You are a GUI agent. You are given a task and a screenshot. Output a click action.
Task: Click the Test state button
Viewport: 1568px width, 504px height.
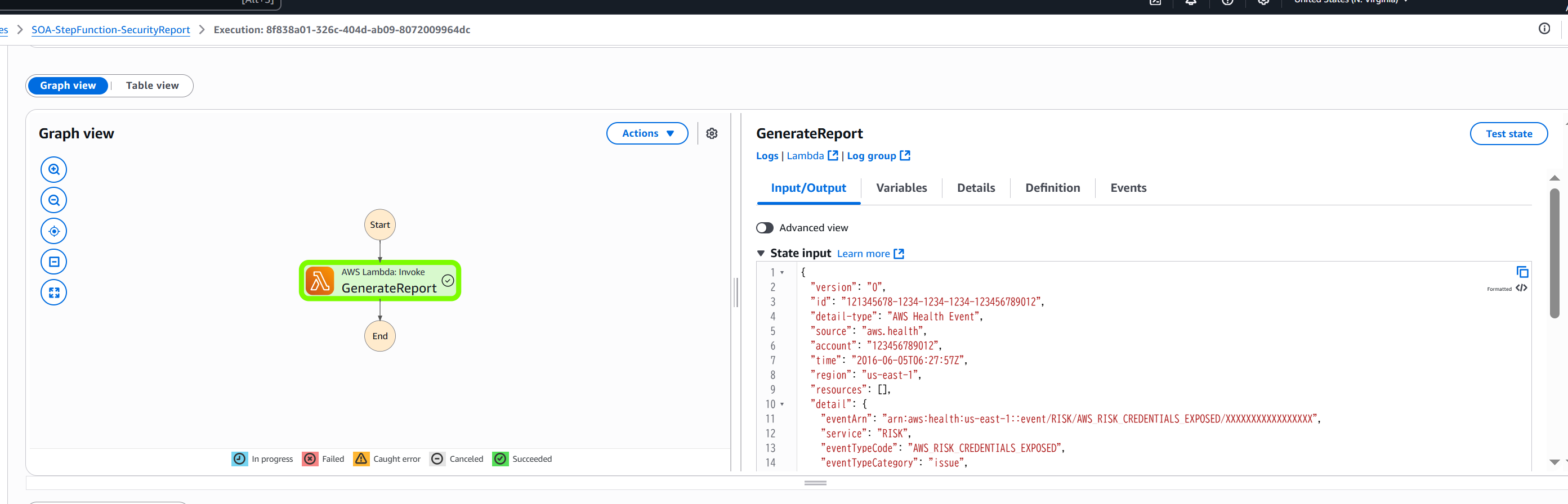[x=1508, y=134]
